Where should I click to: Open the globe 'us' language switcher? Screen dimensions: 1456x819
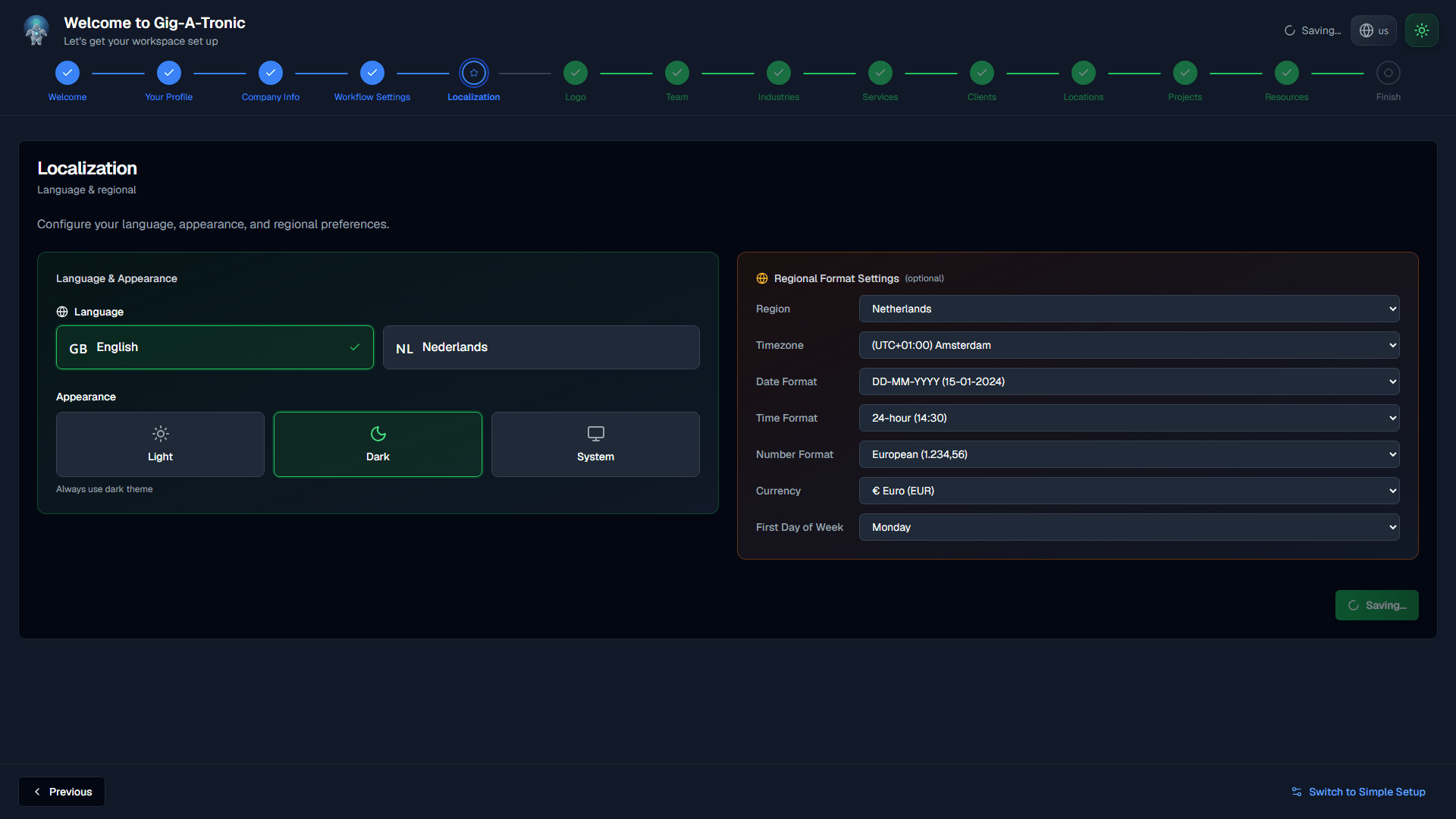[1373, 30]
